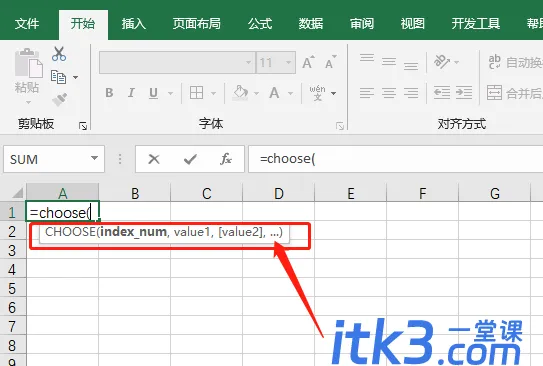Open font color dropdown arrow

[291, 93]
